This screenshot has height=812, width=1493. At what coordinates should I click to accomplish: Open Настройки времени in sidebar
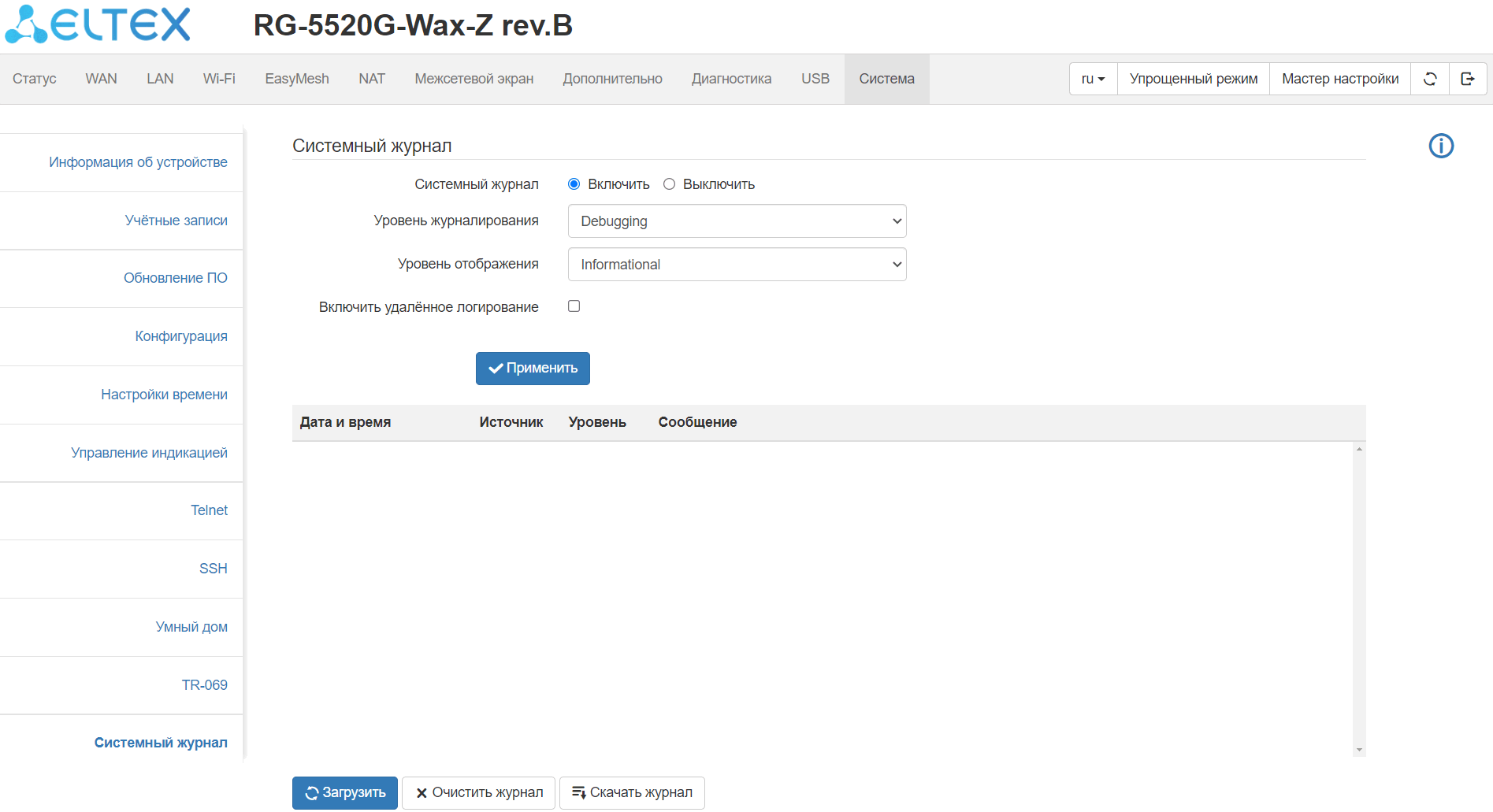click(164, 395)
